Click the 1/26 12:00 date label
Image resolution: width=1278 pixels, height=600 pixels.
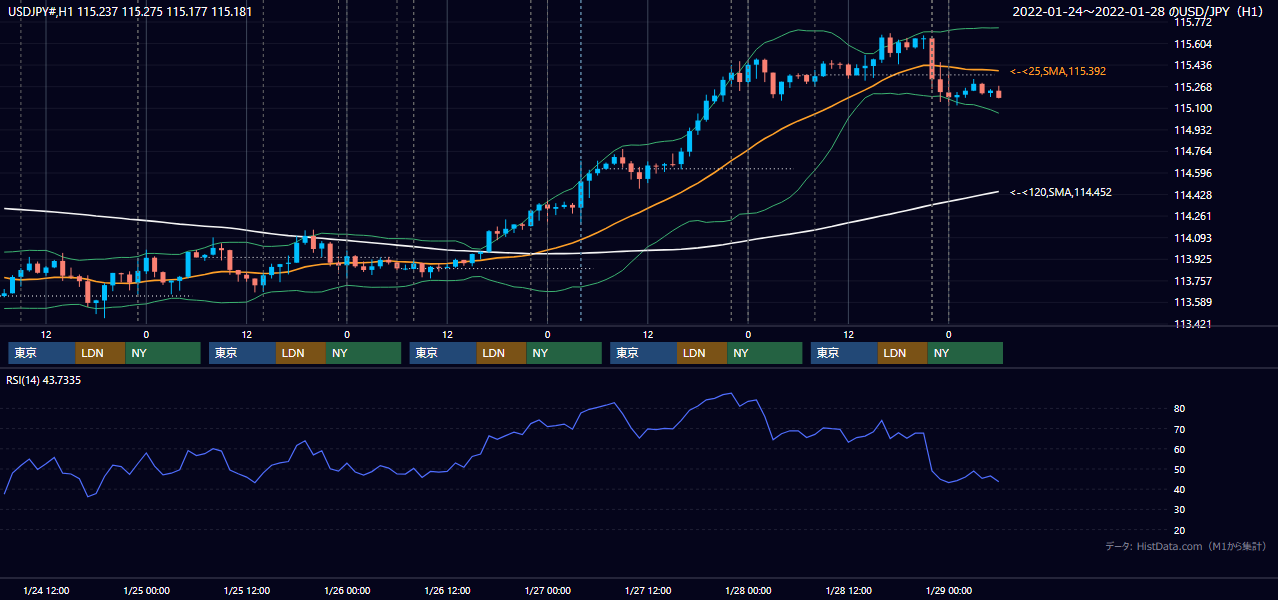pyautogui.click(x=448, y=590)
